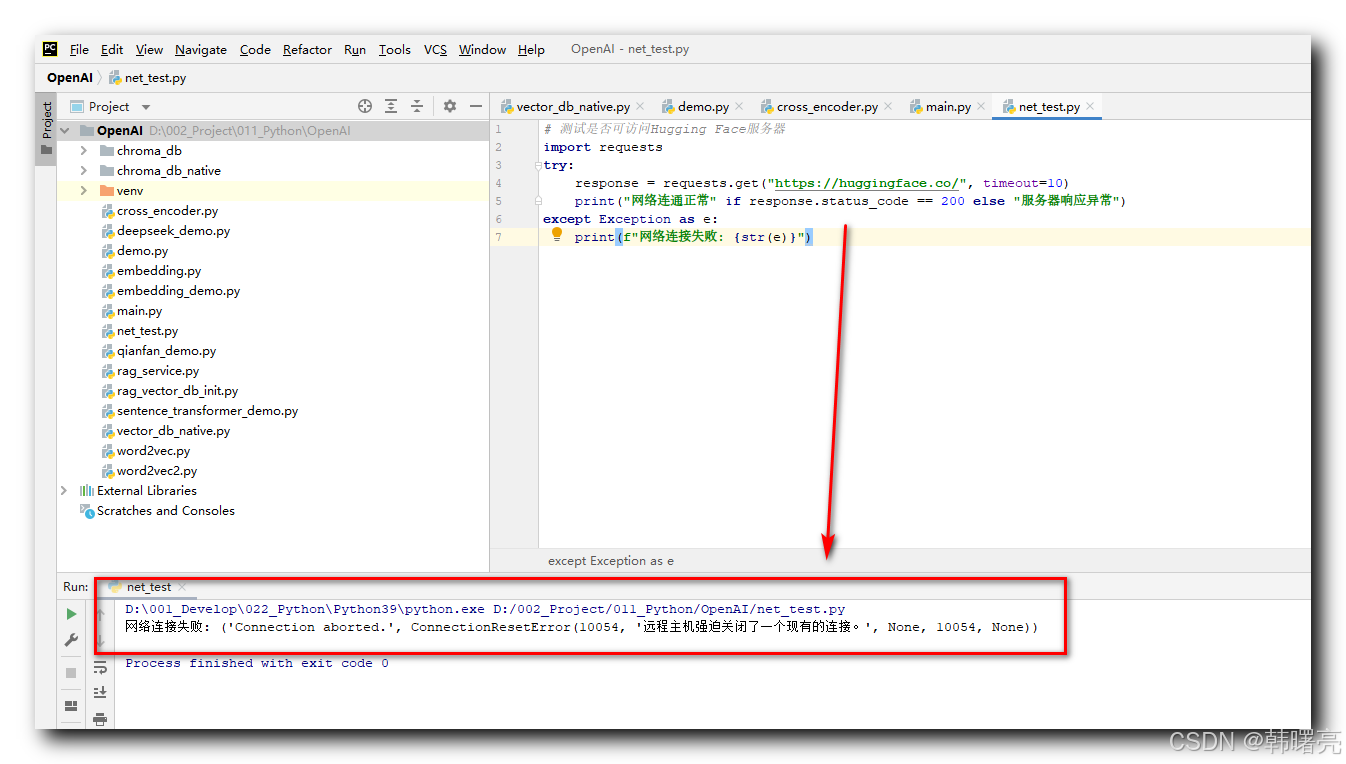Switch to demo.py editor tab
The image size is (1346, 764).
click(703, 106)
